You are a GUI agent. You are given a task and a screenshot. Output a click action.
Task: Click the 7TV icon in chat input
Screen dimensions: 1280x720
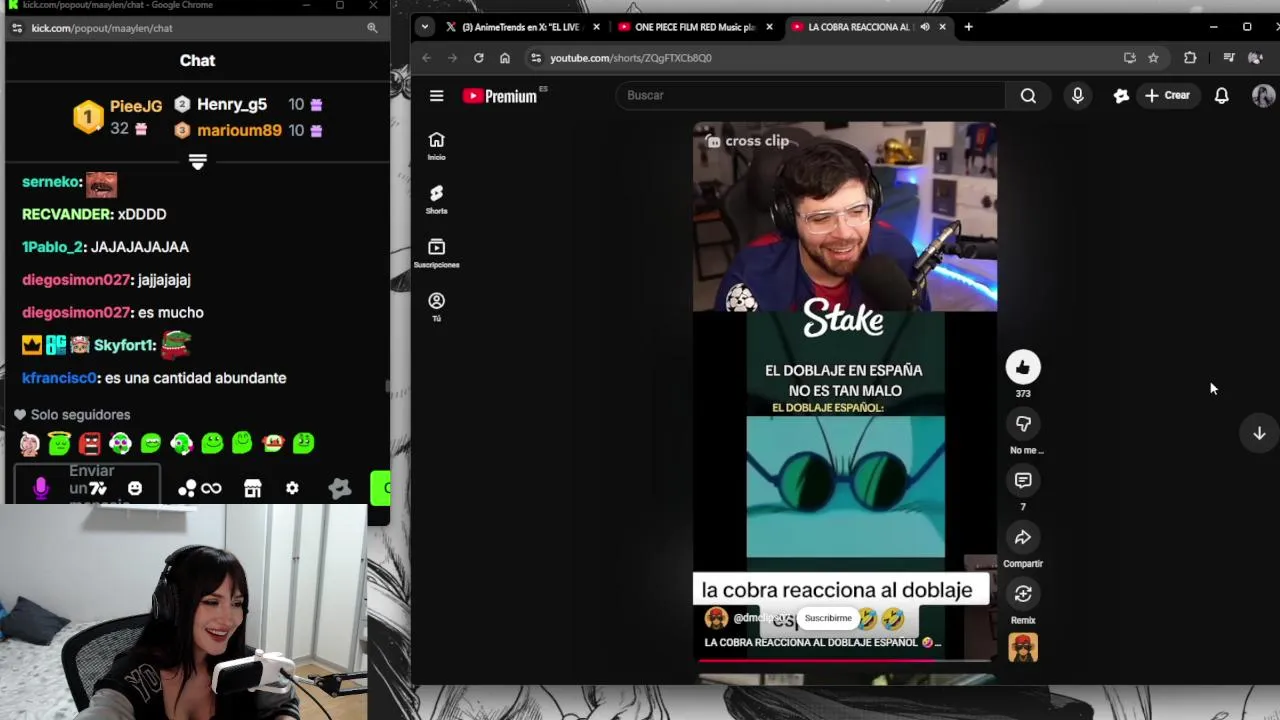97,488
